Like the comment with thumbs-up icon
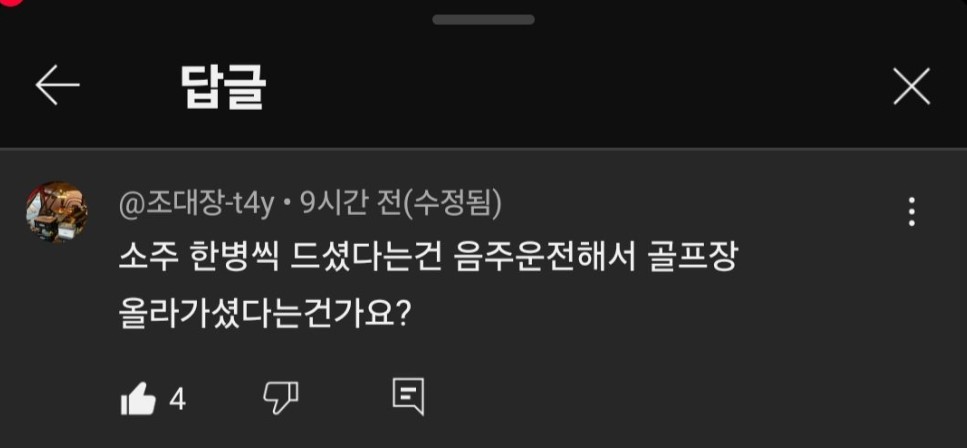 pos(138,399)
